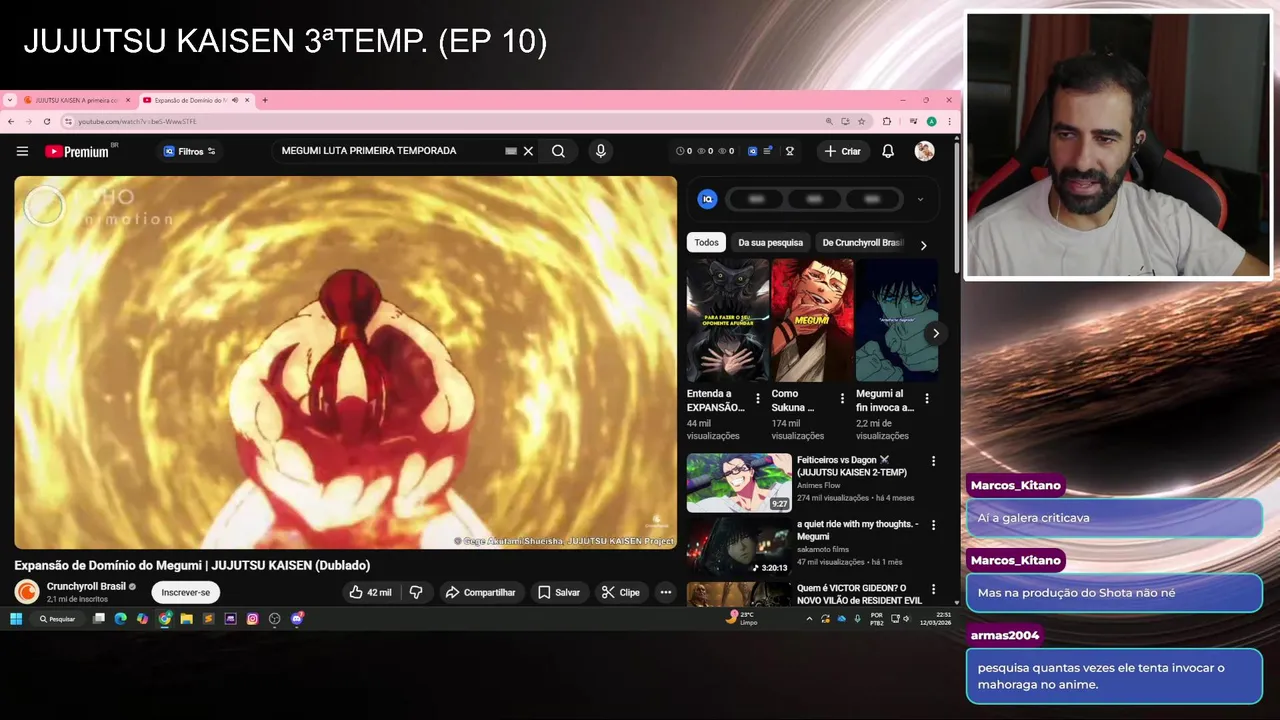Like the video with 42 mil thumbs up
Screen dimensions: 1280x720
coord(369,592)
